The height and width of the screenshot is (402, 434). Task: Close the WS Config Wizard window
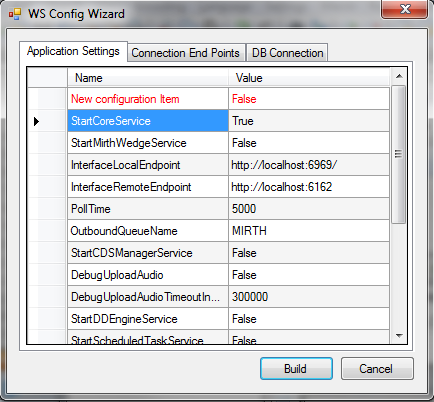[x=404, y=9]
